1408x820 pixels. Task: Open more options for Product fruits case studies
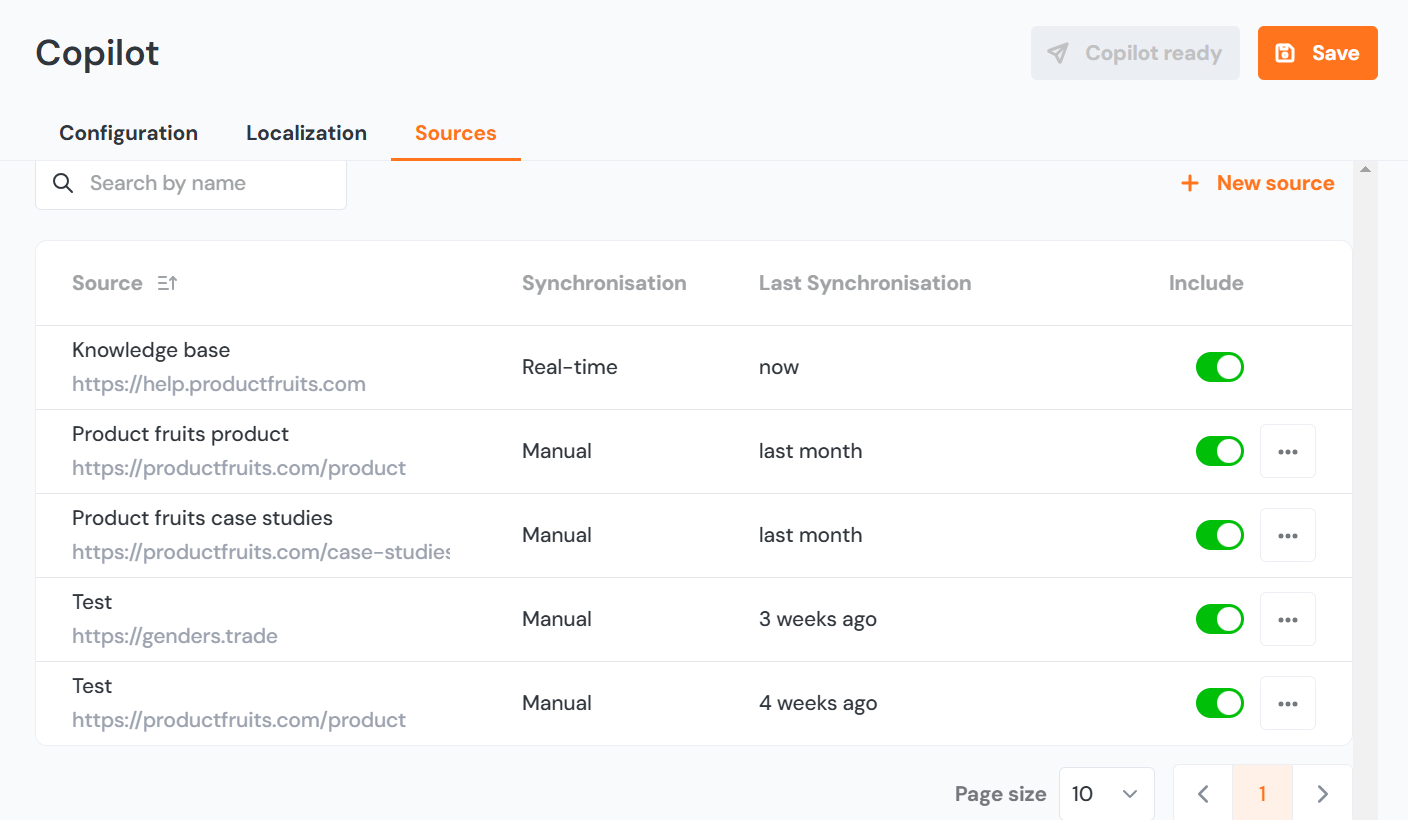[1287, 536]
